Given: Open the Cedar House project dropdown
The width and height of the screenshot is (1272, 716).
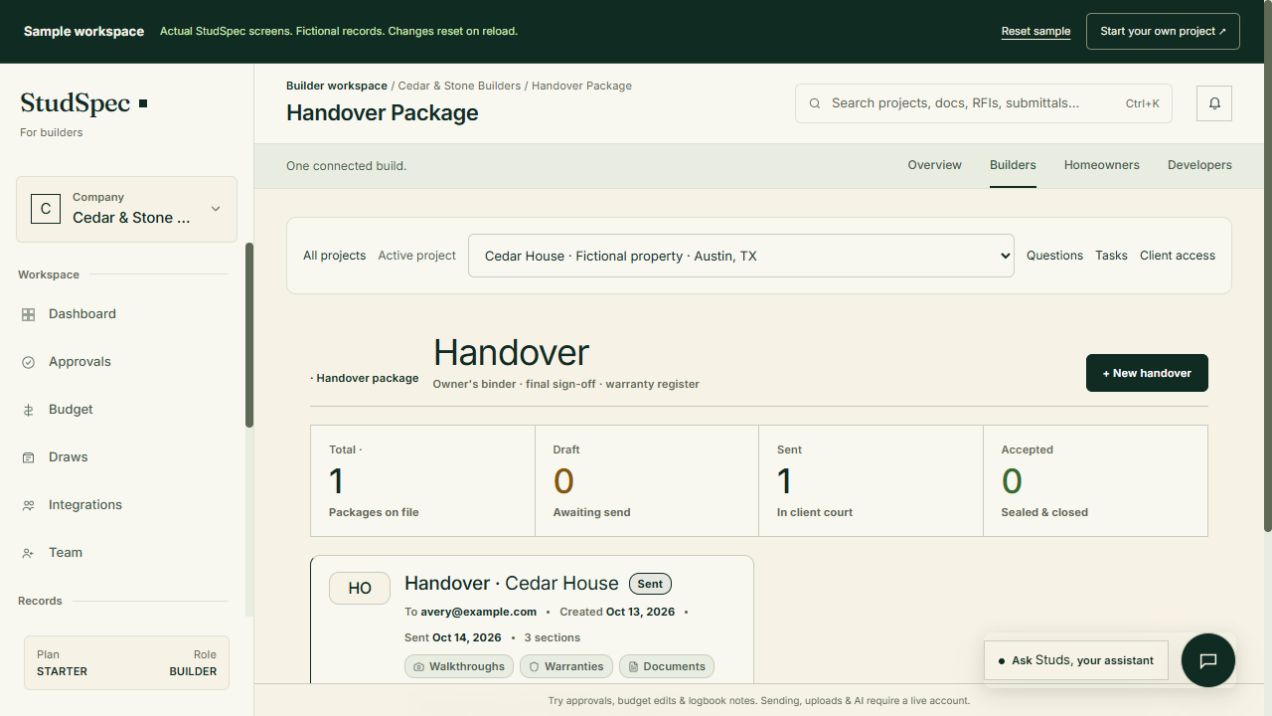Looking at the screenshot, I should coord(741,256).
